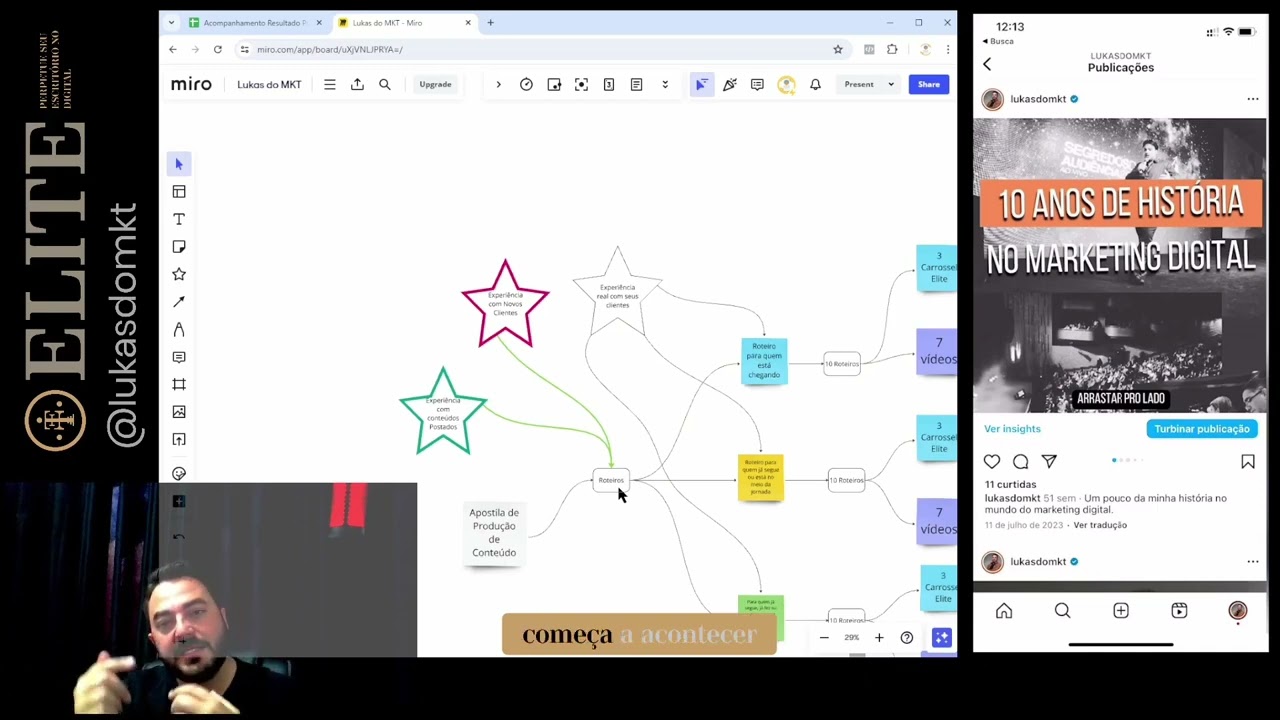Select the Frame tool
This screenshot has width=1280, height=720.
pyautogui.click(x=179, y=384)
